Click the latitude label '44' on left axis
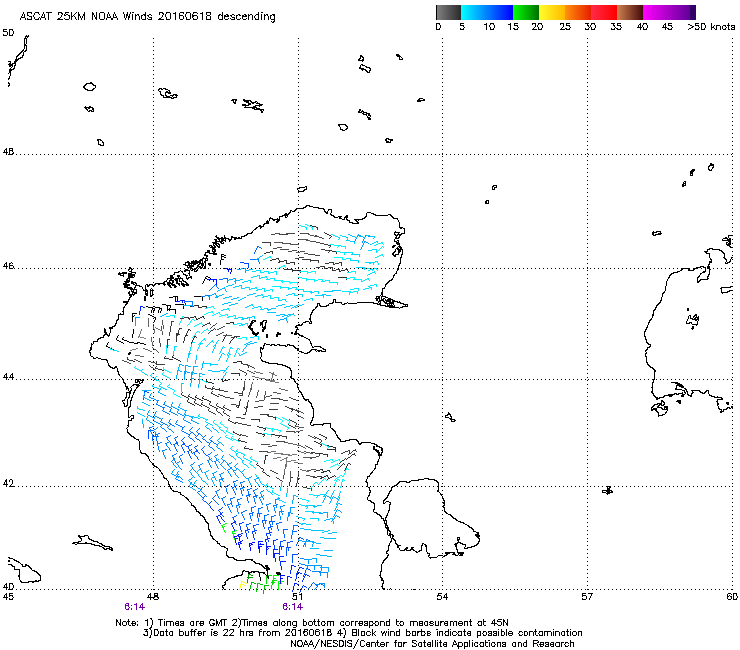 tap(8, 377)
